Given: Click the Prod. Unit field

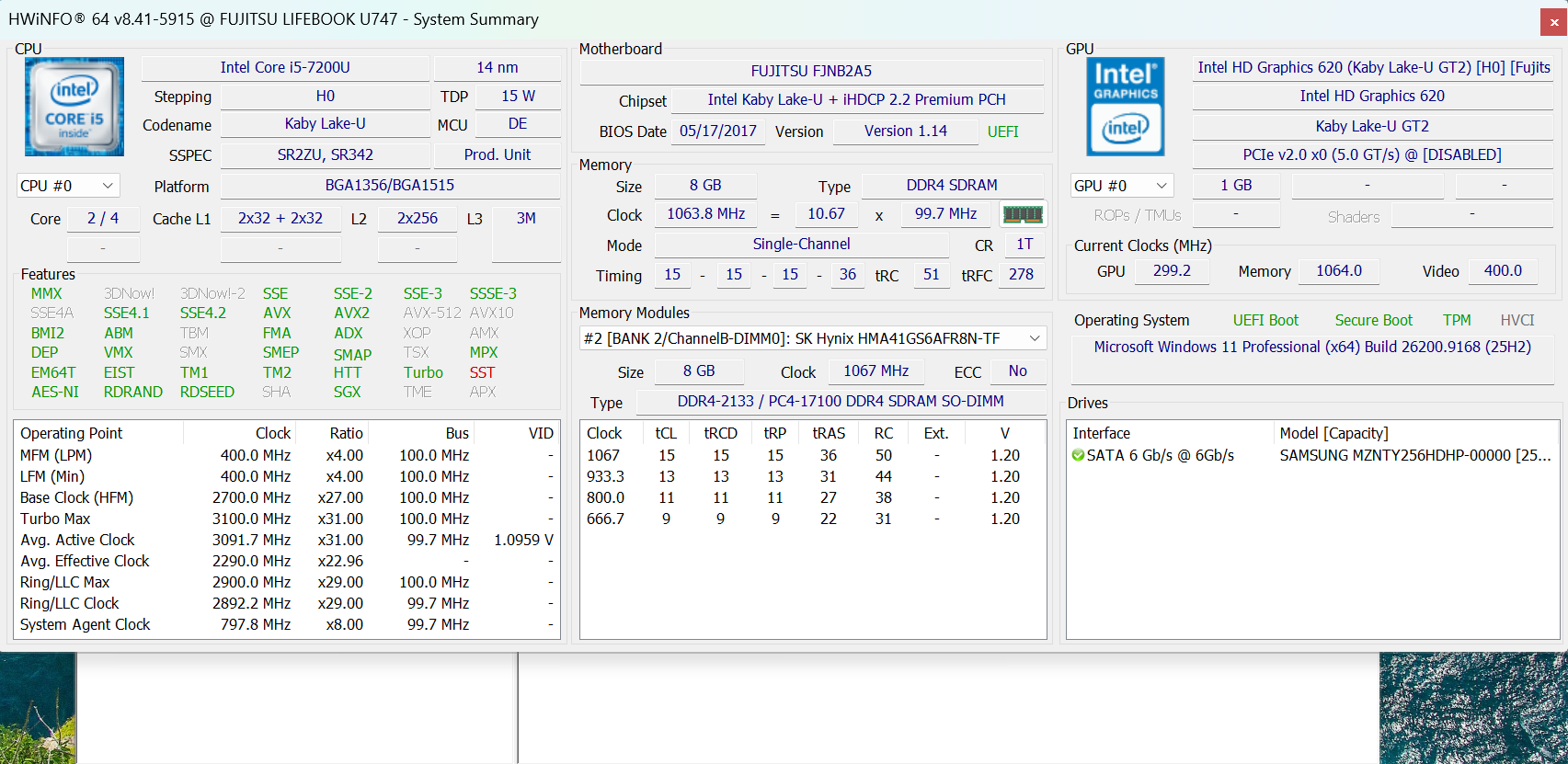Looking at the screenshot, I should [x=498, y=154].
